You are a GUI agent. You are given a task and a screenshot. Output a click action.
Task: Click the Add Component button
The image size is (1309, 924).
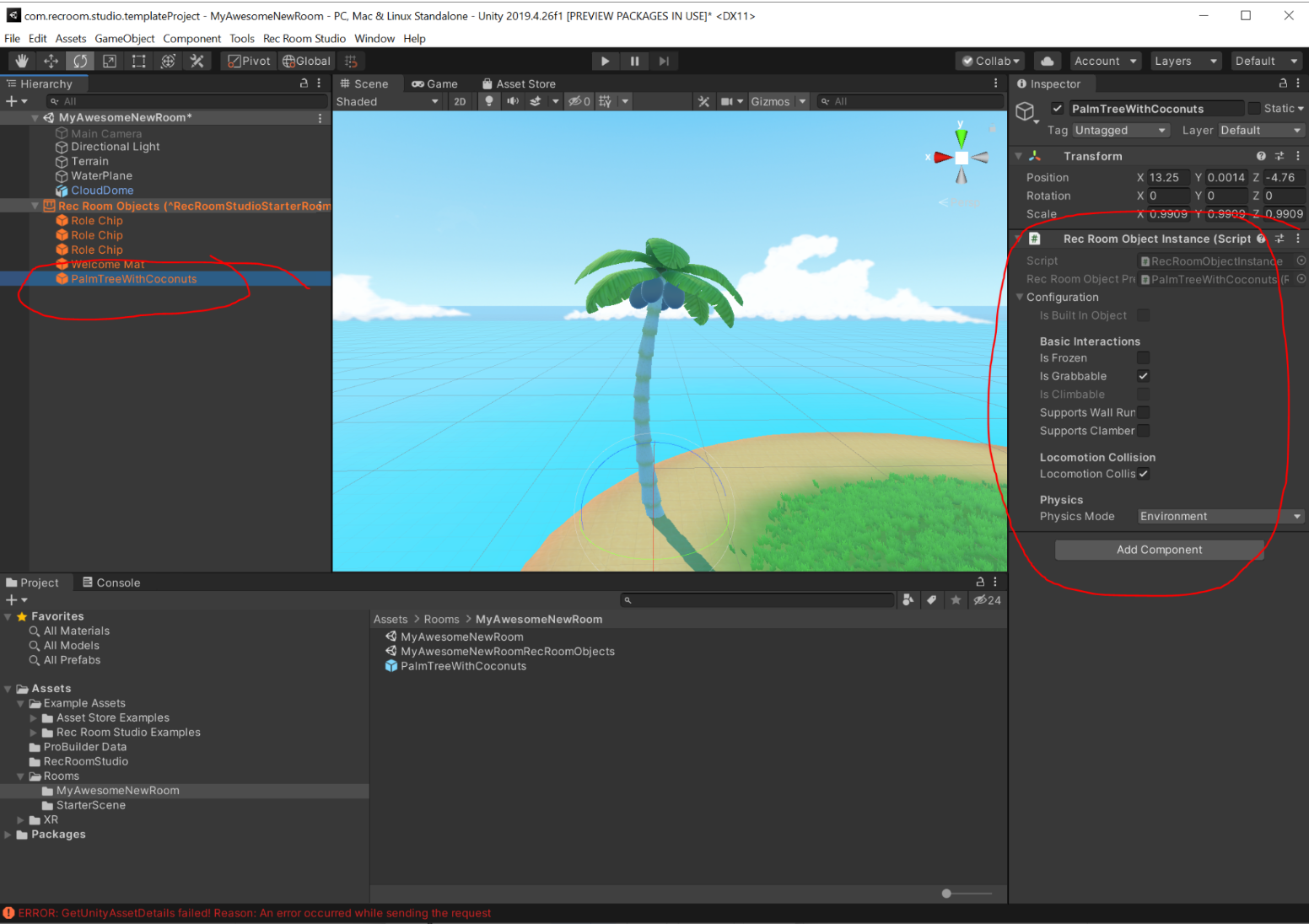(1159, 550)
